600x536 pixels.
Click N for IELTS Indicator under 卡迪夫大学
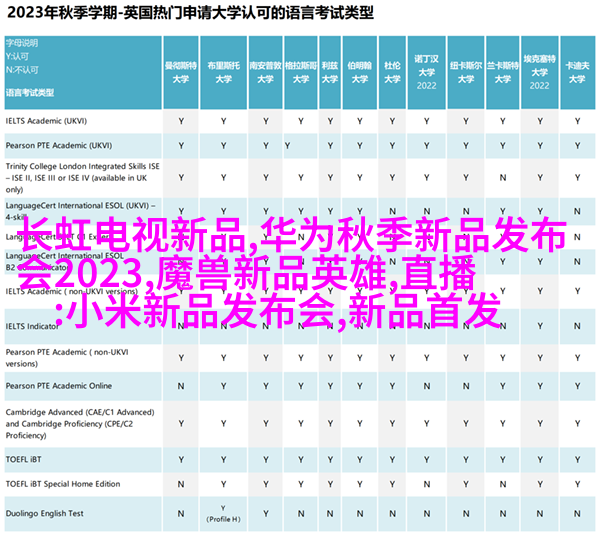tap(577, 326)
